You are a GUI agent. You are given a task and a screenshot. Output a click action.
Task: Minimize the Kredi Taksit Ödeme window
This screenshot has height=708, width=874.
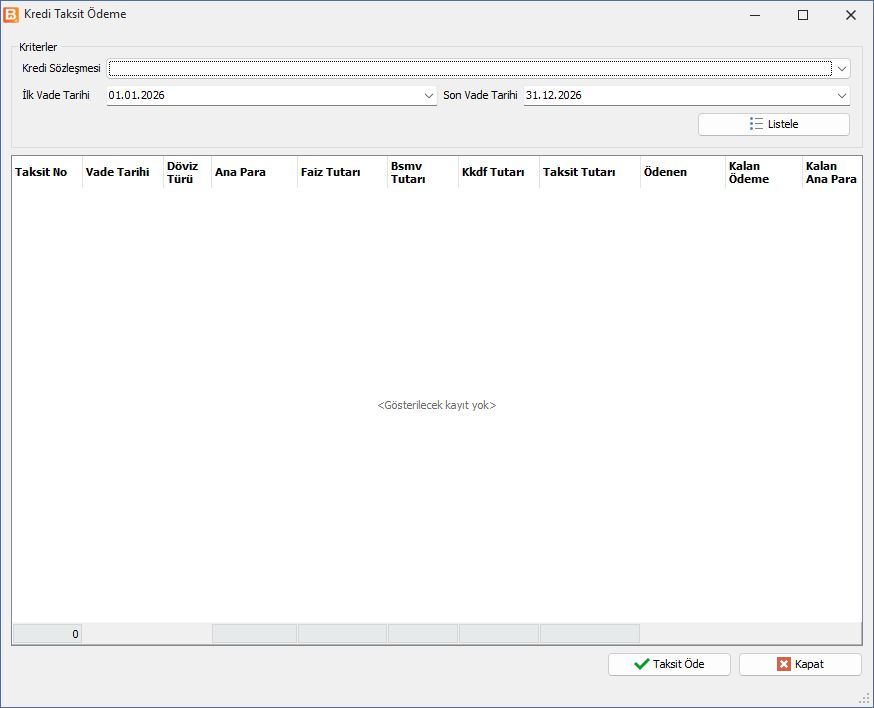(x=755, y=15)
